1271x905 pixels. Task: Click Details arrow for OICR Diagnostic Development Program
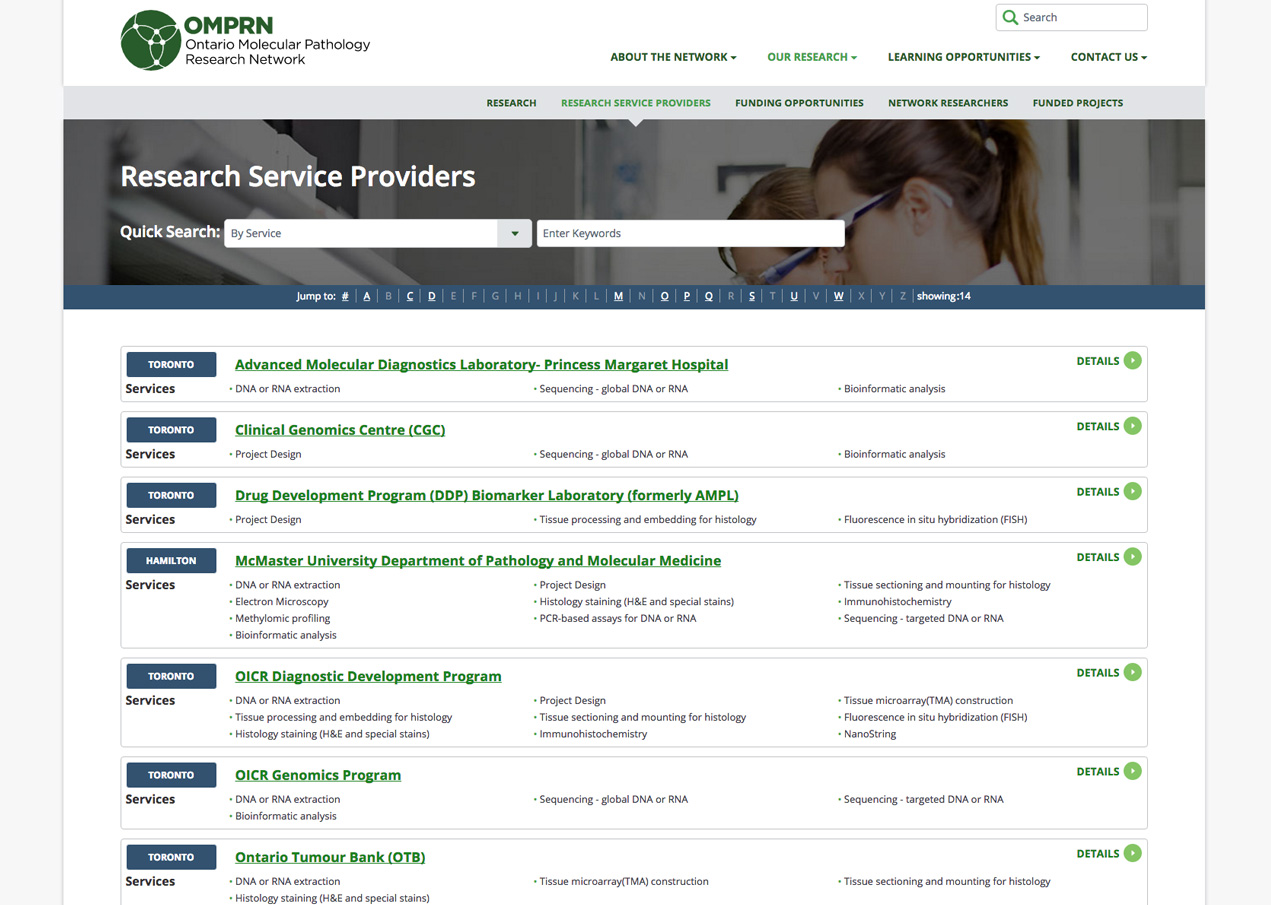(1132, 673)
